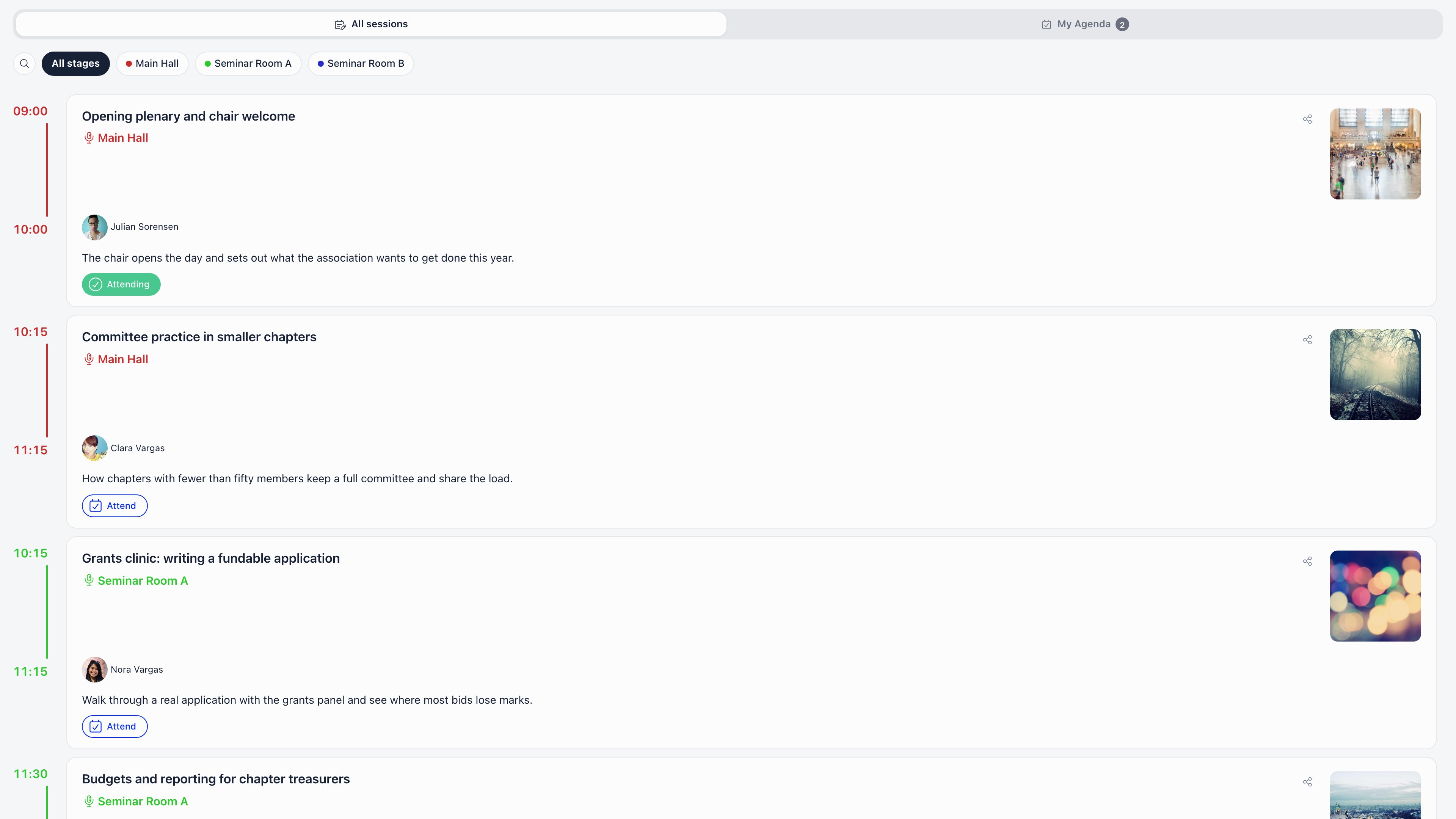Open the Opening plenary station thumbnail
This screenshot has width=1456, height=819.
[1375, 154]
